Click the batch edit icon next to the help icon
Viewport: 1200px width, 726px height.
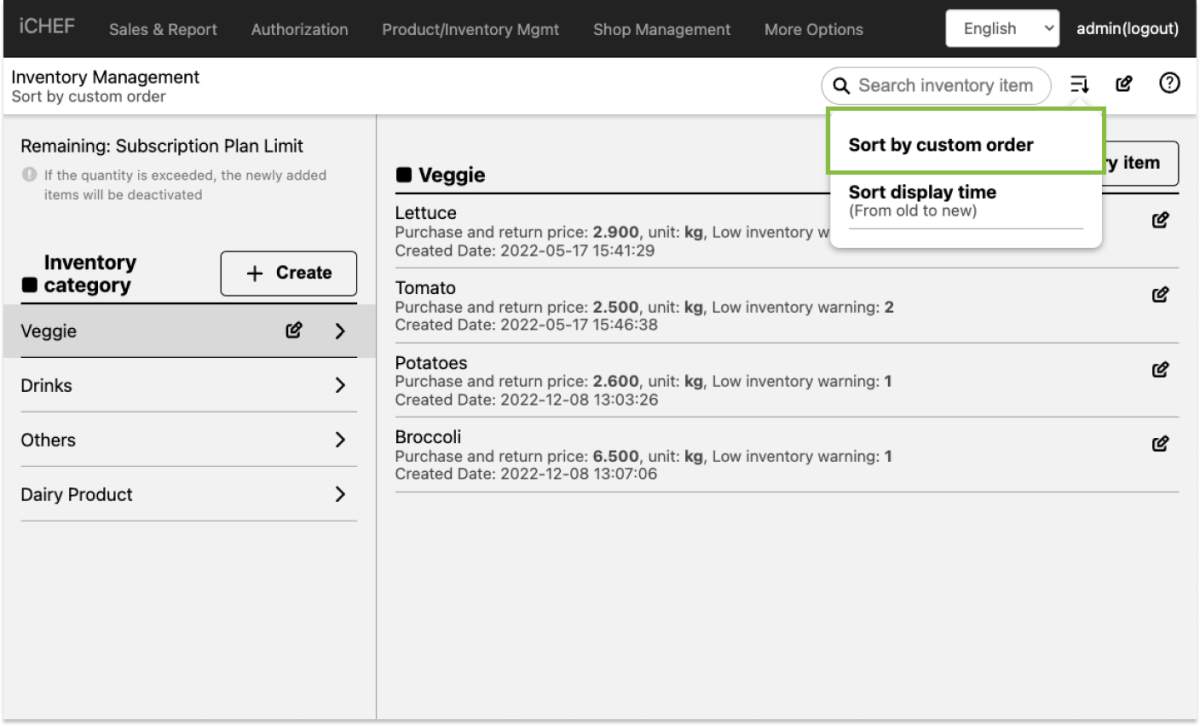click(x=1122, y=84)
